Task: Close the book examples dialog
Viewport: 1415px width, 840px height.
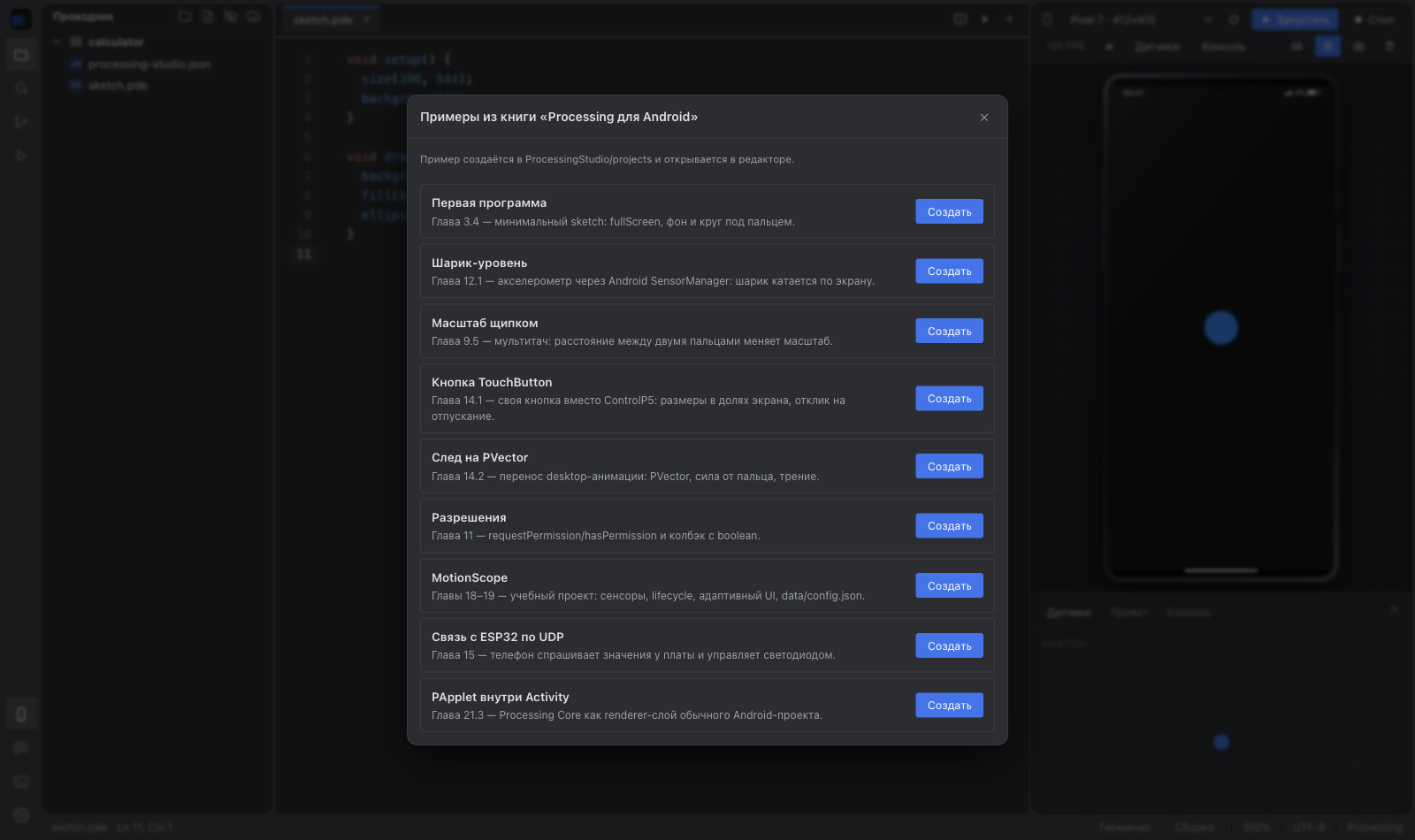Action: (x=984, y=118)
